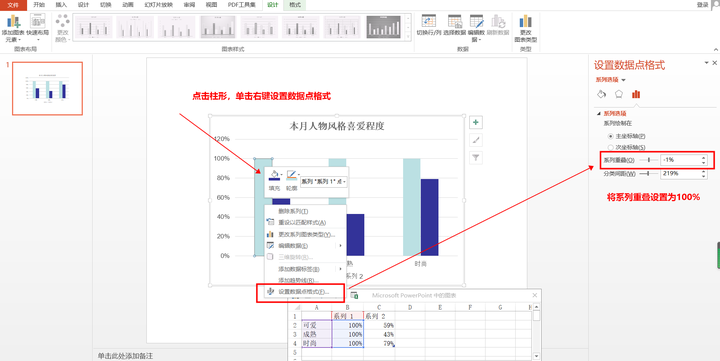This screenshot has width=720, height=361.
Task: Click the 登录 sign-in link
Action: [703, 5]
